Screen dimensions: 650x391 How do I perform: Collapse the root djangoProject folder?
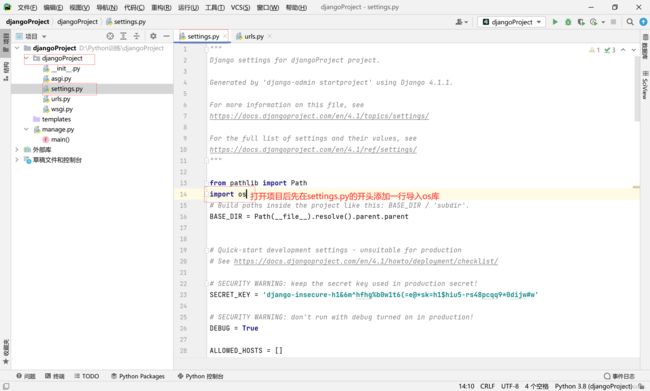tap(17, 48)
